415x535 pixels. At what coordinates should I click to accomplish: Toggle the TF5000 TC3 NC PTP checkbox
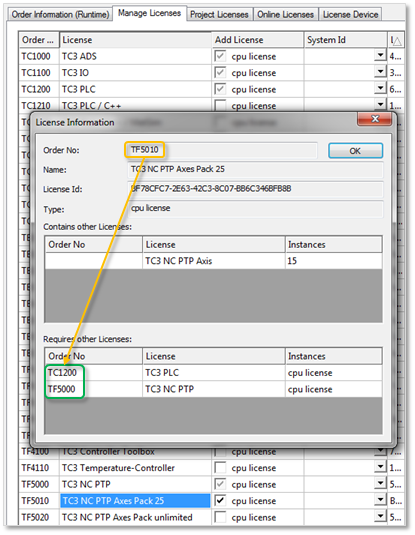(x=220, y=484)
